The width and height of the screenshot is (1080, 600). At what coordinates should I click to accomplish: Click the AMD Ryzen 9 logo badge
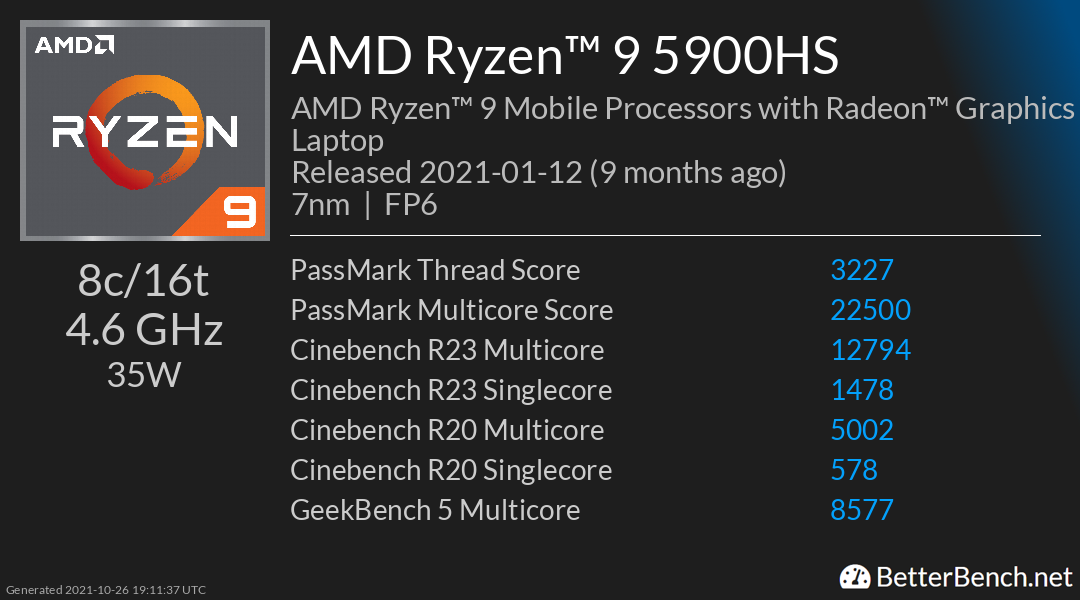pos(145,131)
